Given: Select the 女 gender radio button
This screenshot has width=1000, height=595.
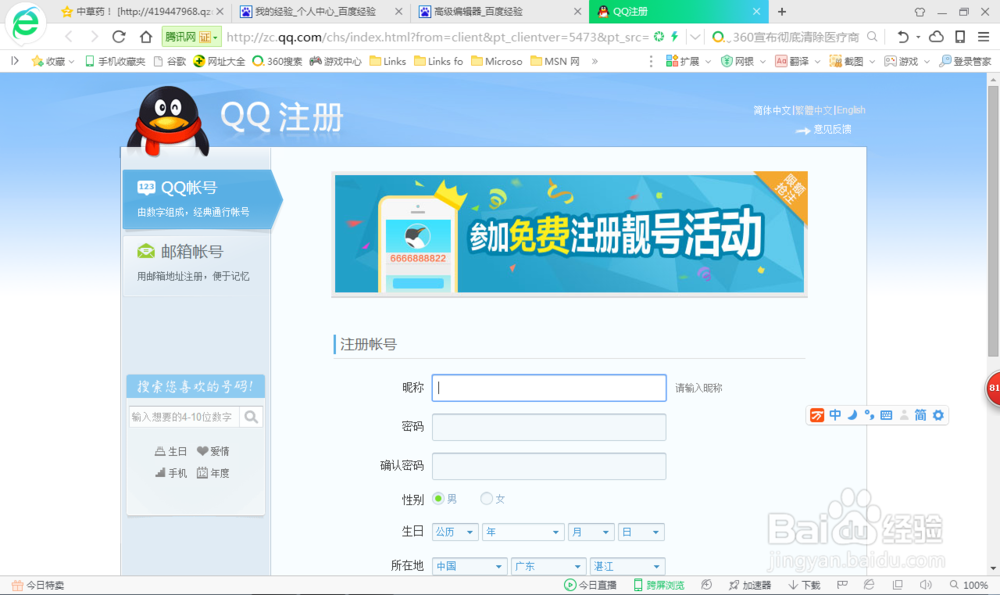Looking at the screenshot, I should pyautogui.click(x=487, y=499).
